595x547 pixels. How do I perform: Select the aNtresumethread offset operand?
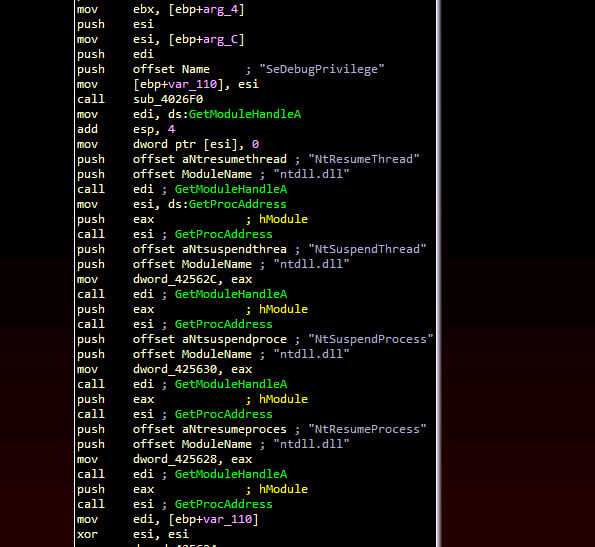point(234,159)
